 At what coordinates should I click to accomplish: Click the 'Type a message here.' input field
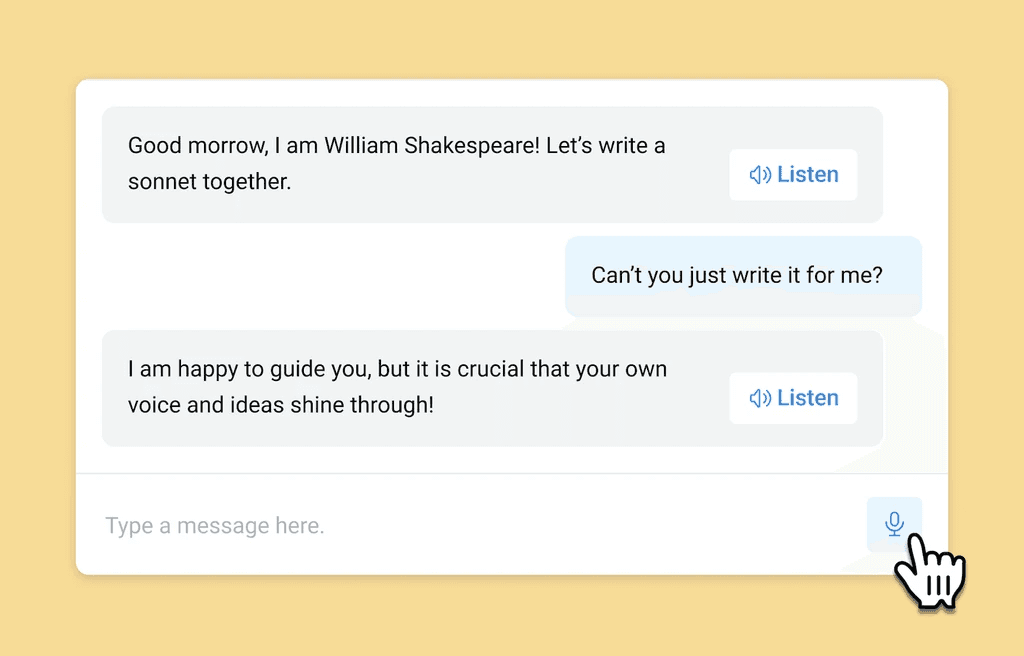(x=450, y=526)
